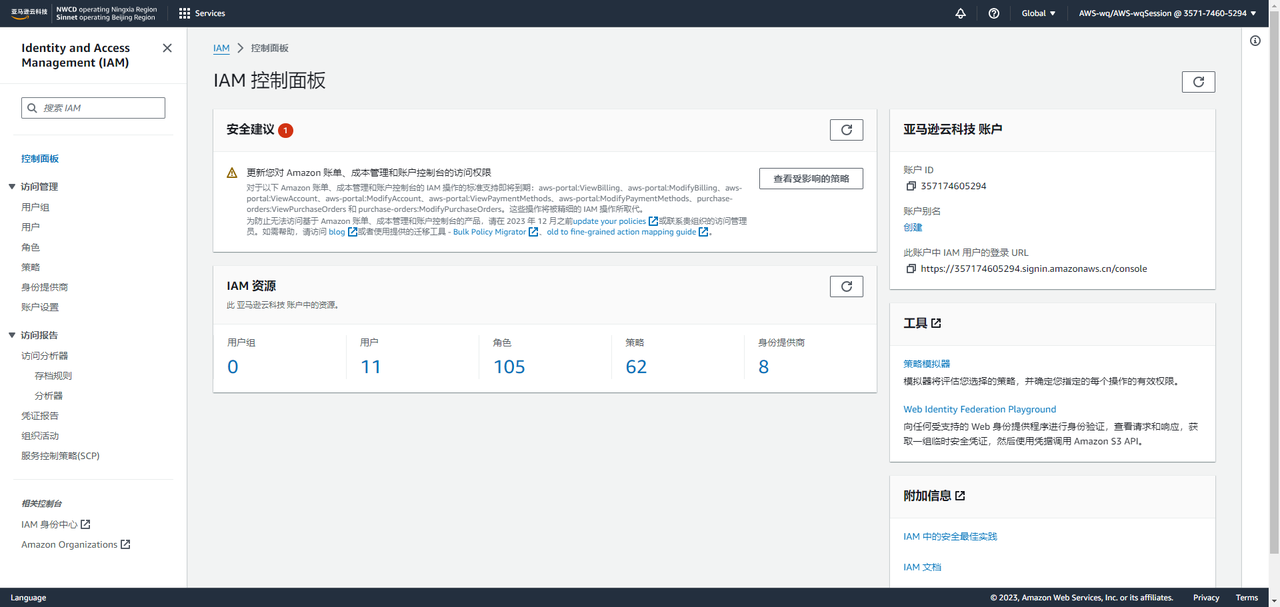This screenshot has height=607, width=1280.
Task: Open 用户组 in the sidebar
Action: (35, 207)
